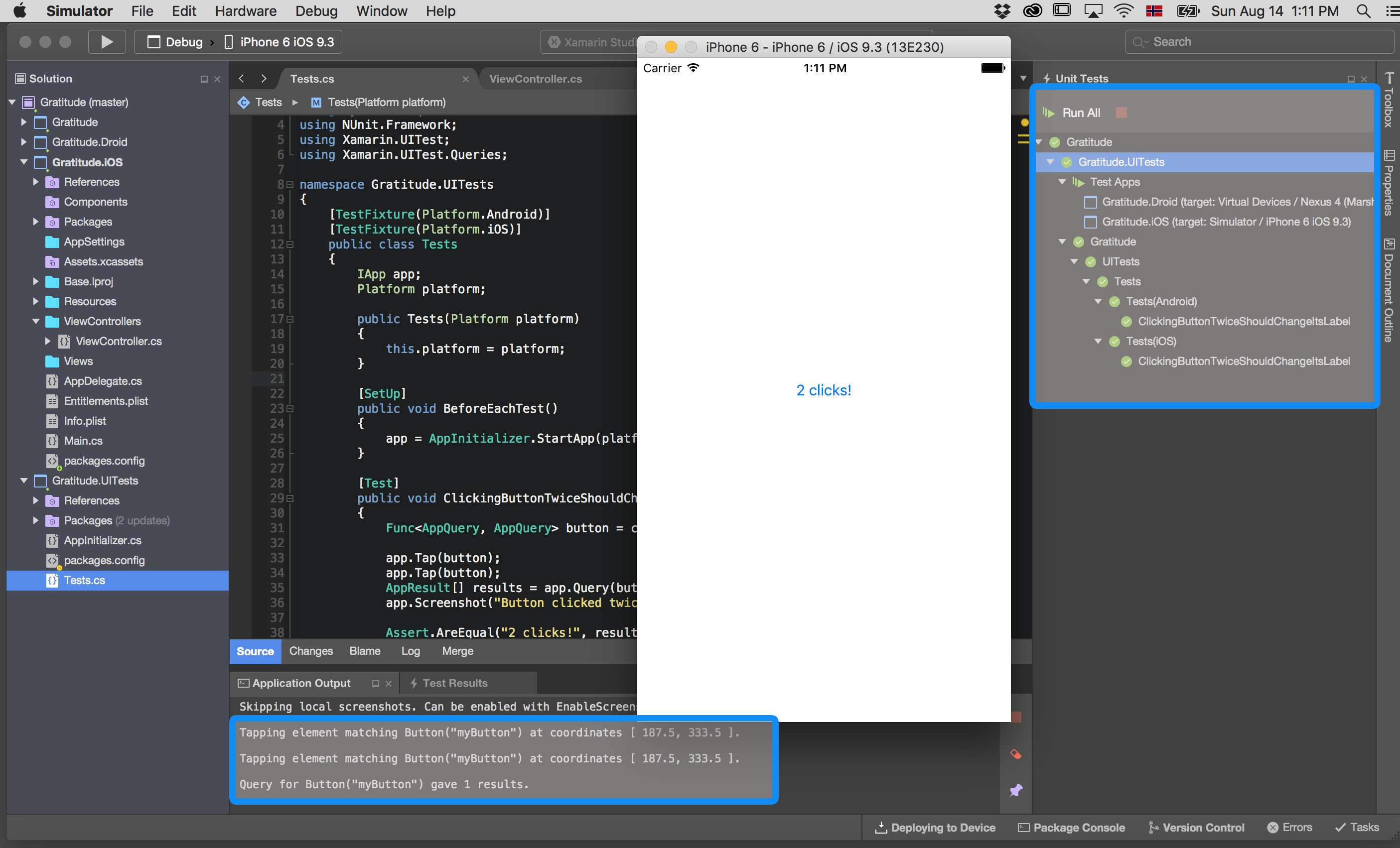Image resolution: width=1400 pixels, height=848 pixels.
Task: Click the code fold marker at line 12
Action: (x=290, y=244)
